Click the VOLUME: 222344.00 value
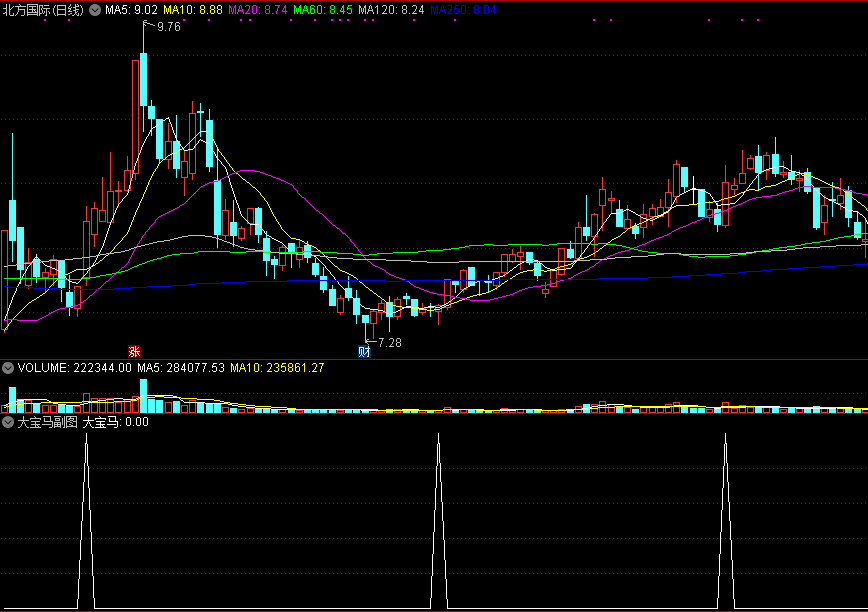Image resolution: width=868 pixels, height=612 pixels. tap(75, 368)
